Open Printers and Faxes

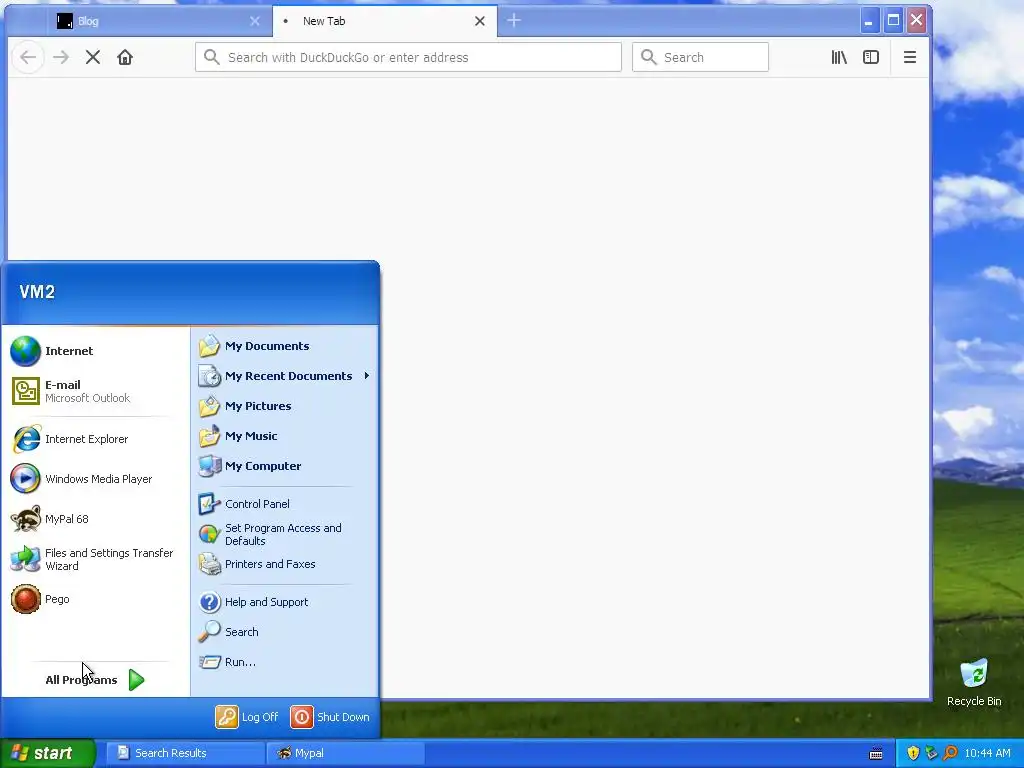[x=285, y=564]
